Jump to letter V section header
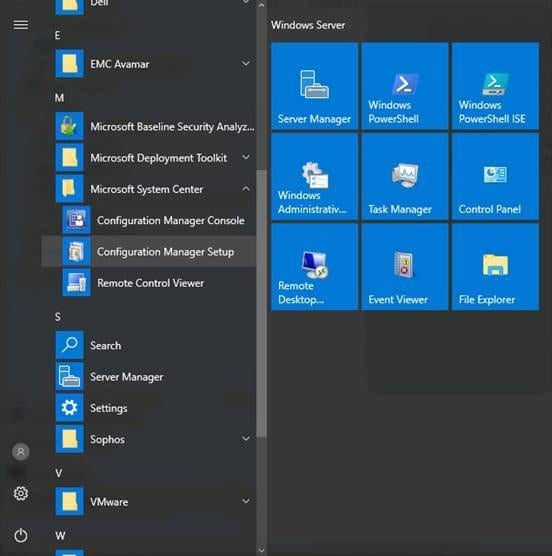Viewport: 552px width, 556px height. pyautogui.click(x=58, y=473)
